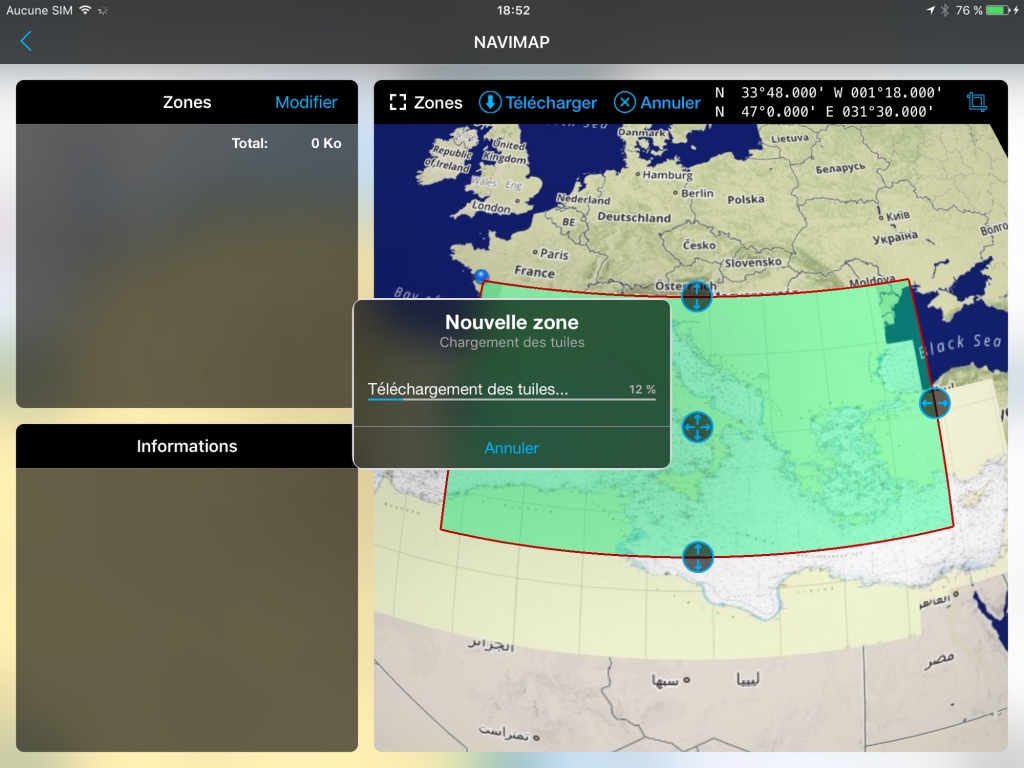This screenshot has width=1024, height=768.
Task: Tap the Zones label in map toolbar
Action: (x=438, y=103)
